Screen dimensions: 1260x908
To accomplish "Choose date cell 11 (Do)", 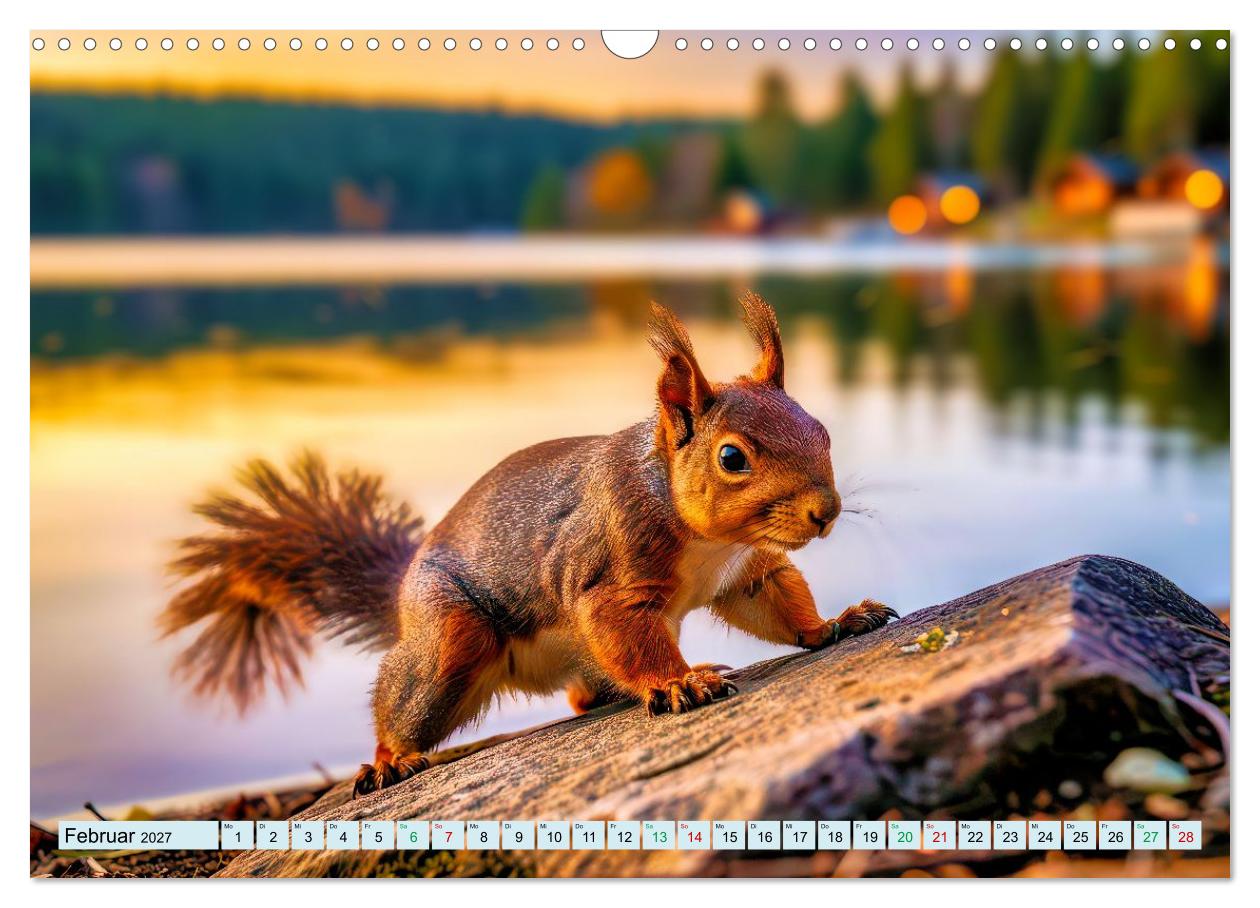I will pos(588,836).
